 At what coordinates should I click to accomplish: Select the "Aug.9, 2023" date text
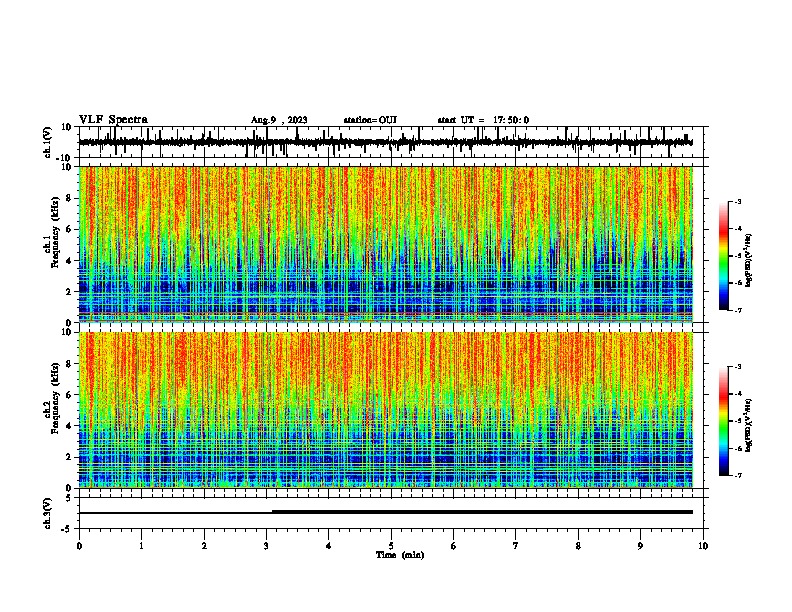coord(279,120)
